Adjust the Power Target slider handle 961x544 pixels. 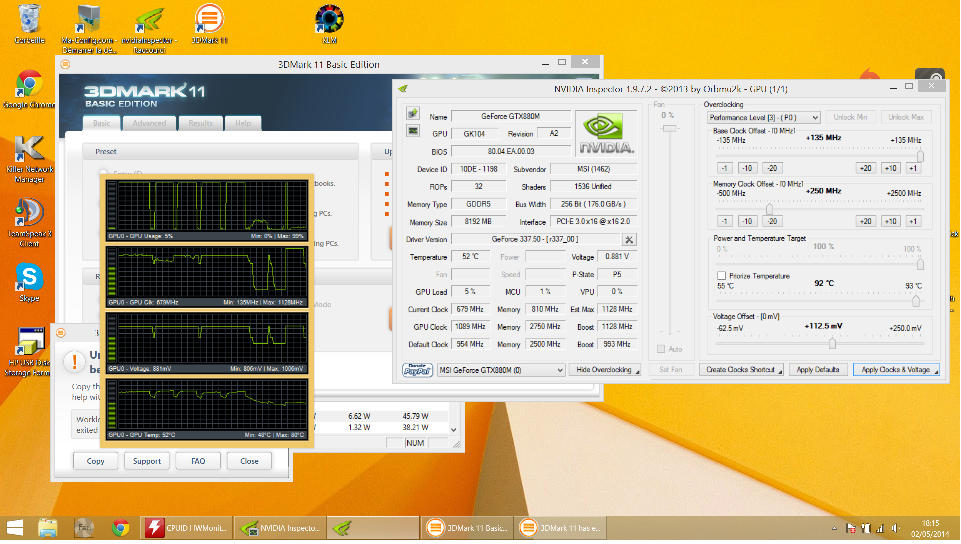point(920,264)
